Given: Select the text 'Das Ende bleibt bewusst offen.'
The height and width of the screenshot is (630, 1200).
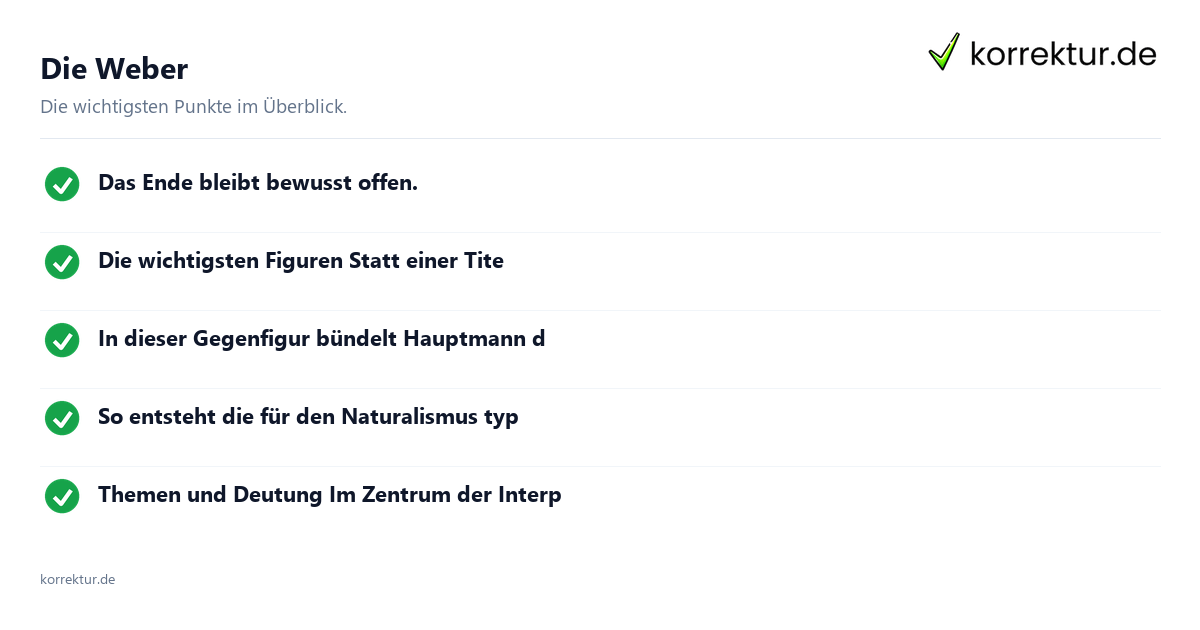Looking at the screenshot, I should 258,183.
